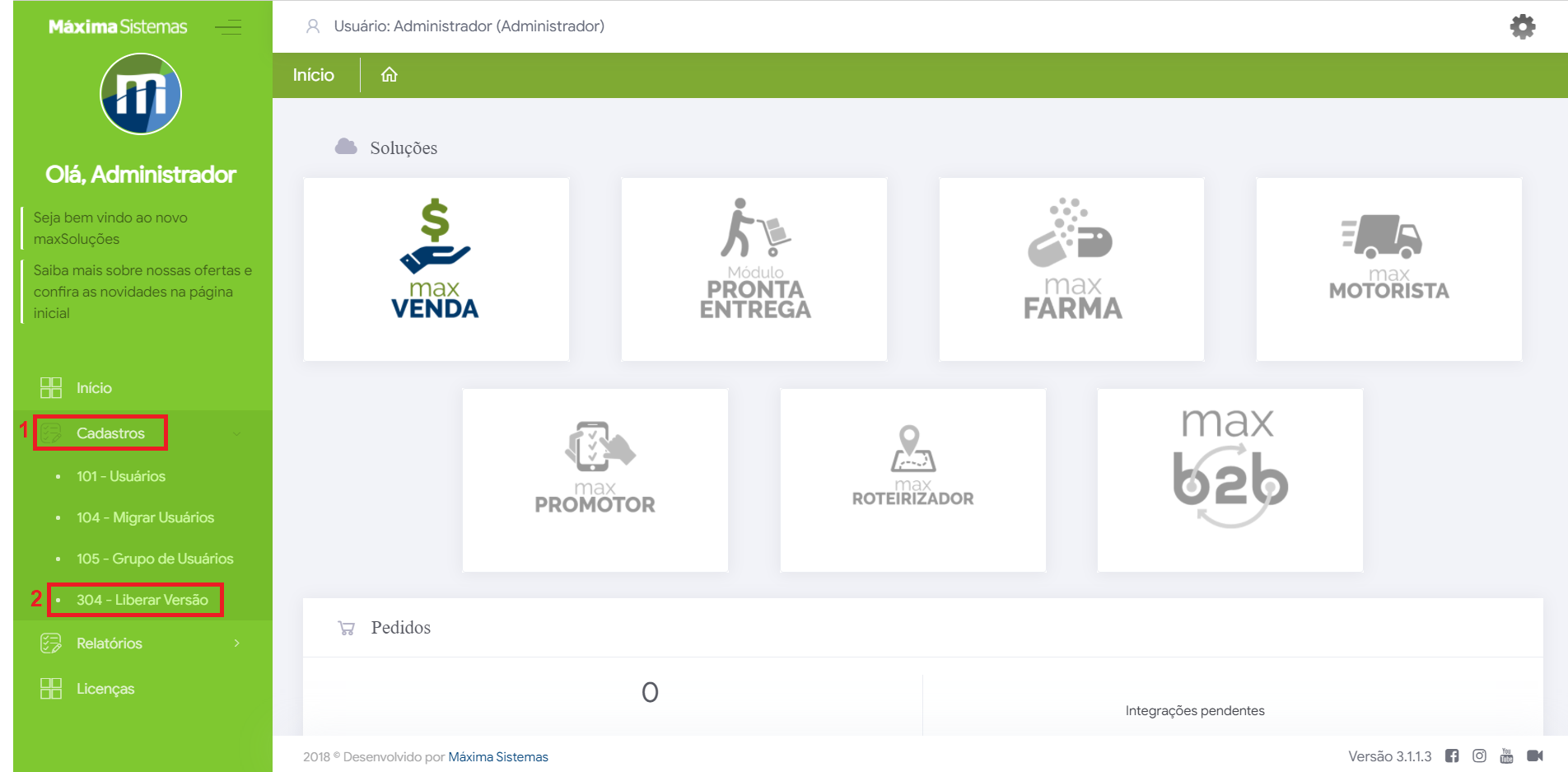Screen dimensions: 1568x772
Task: Open 304 - Liberar Versão submenu item
Action: pyautogui.click(x=142, y=600)
